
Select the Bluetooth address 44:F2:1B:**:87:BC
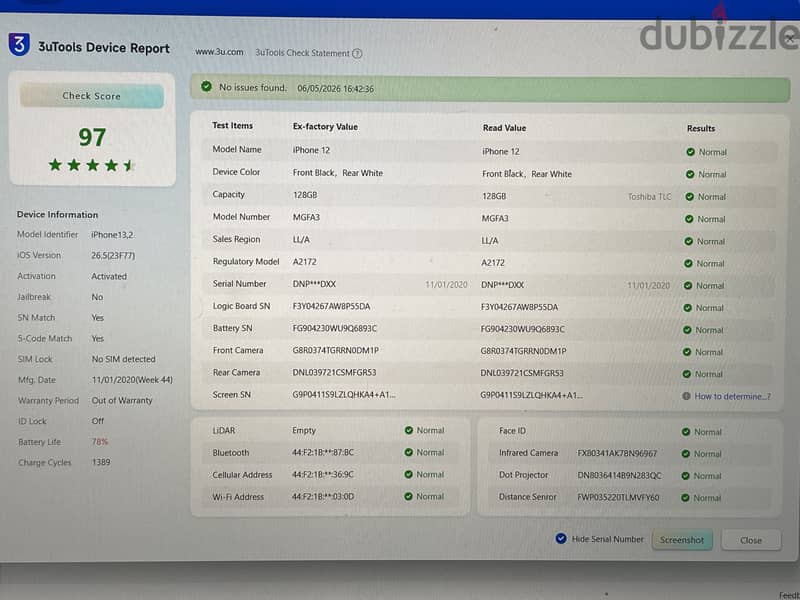pos(323,453)
